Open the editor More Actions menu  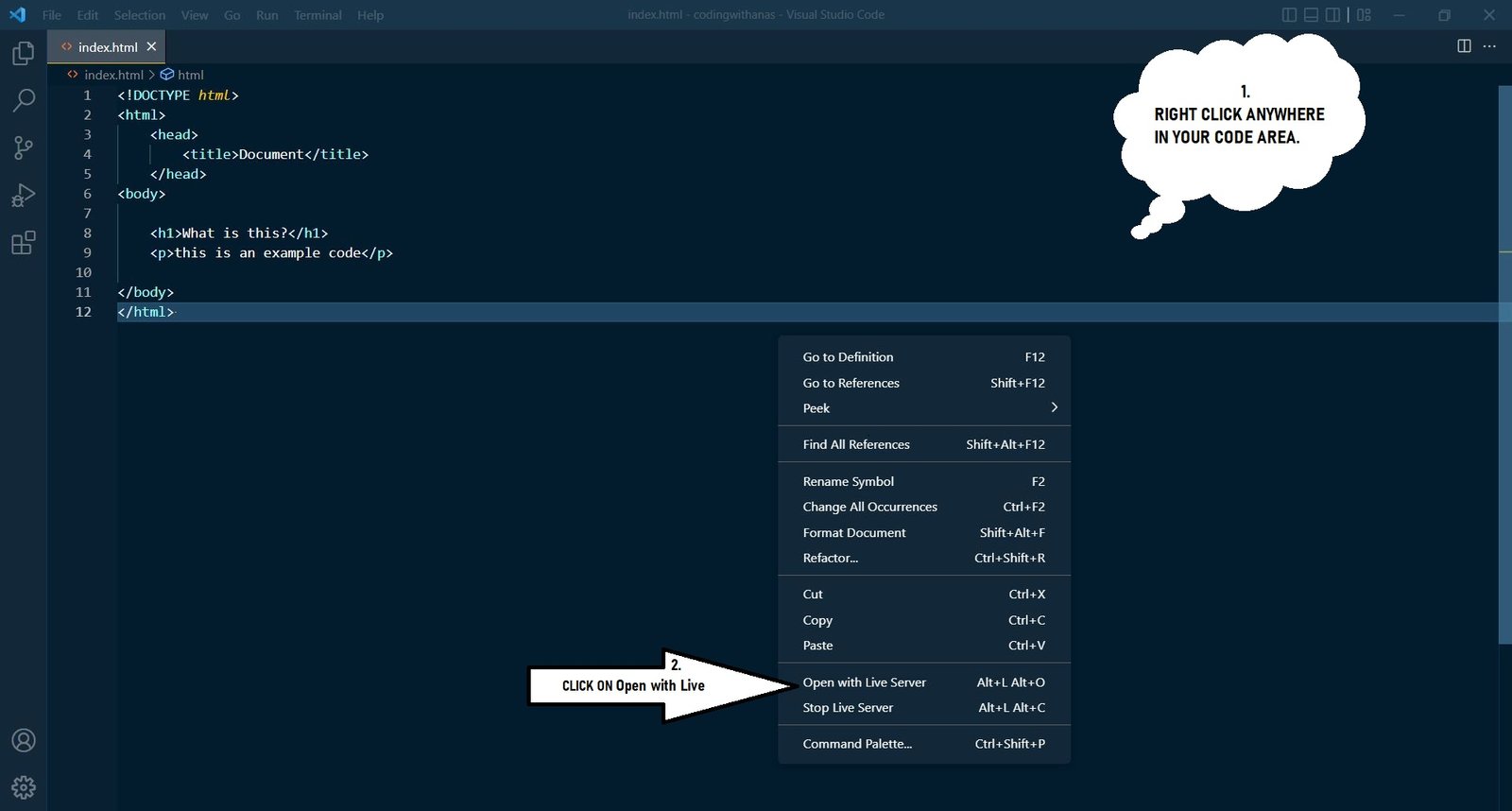click(x=1489, y=46)
